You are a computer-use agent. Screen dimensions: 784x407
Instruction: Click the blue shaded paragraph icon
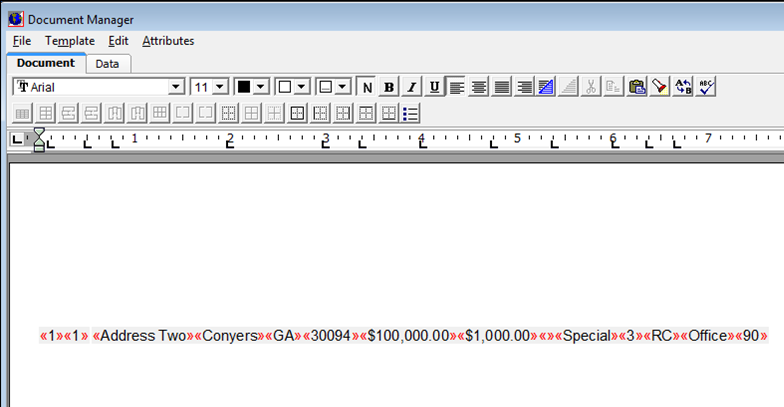click(546, 87)
